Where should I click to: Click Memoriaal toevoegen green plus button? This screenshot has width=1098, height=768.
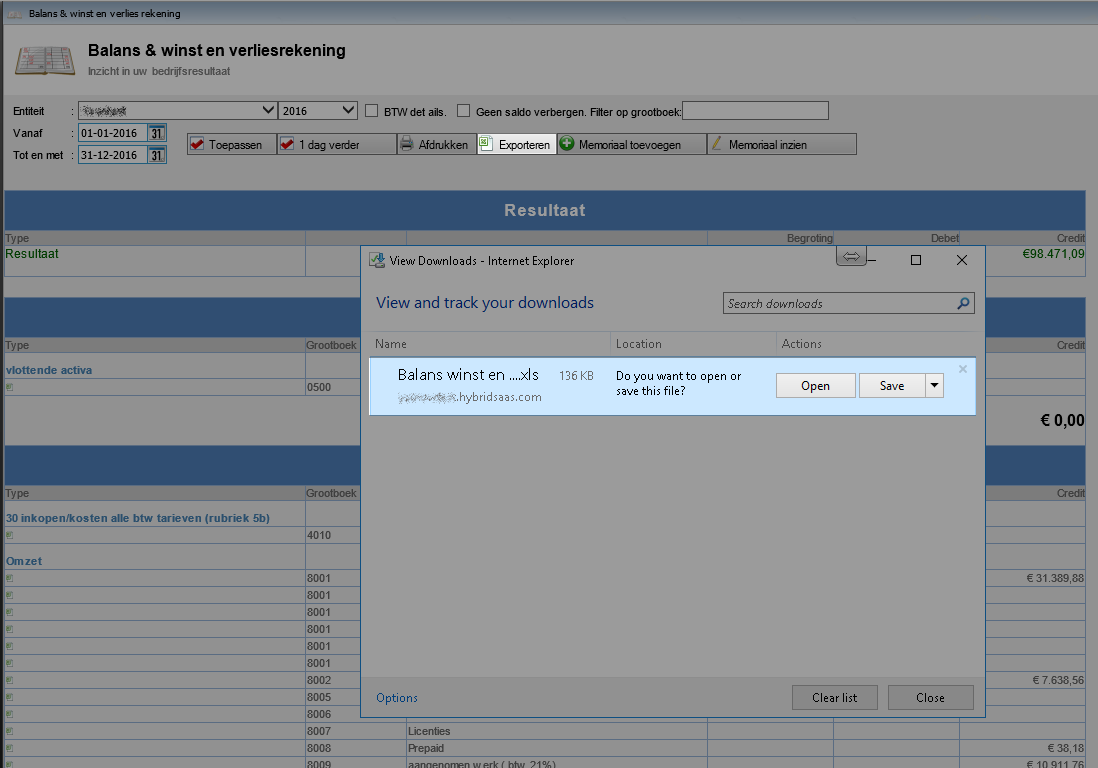[631, 145]
